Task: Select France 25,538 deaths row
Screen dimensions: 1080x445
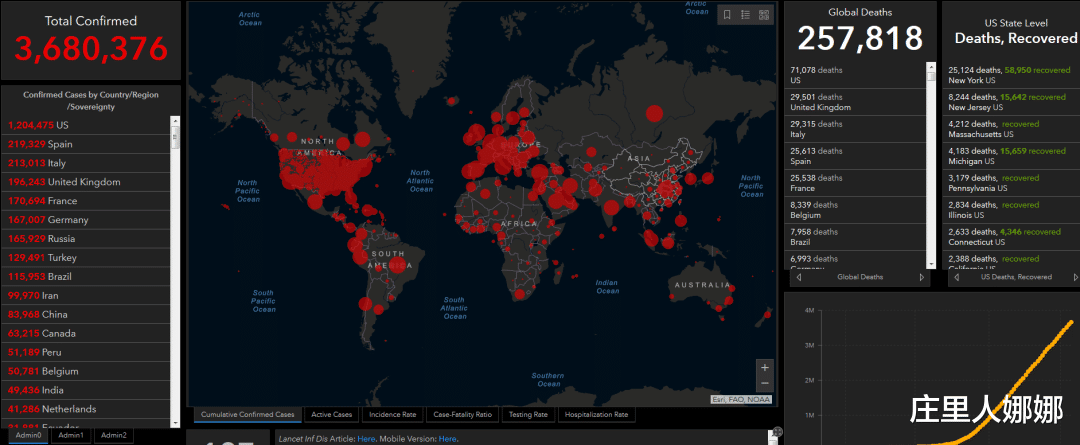Action: tap(856, 183)
